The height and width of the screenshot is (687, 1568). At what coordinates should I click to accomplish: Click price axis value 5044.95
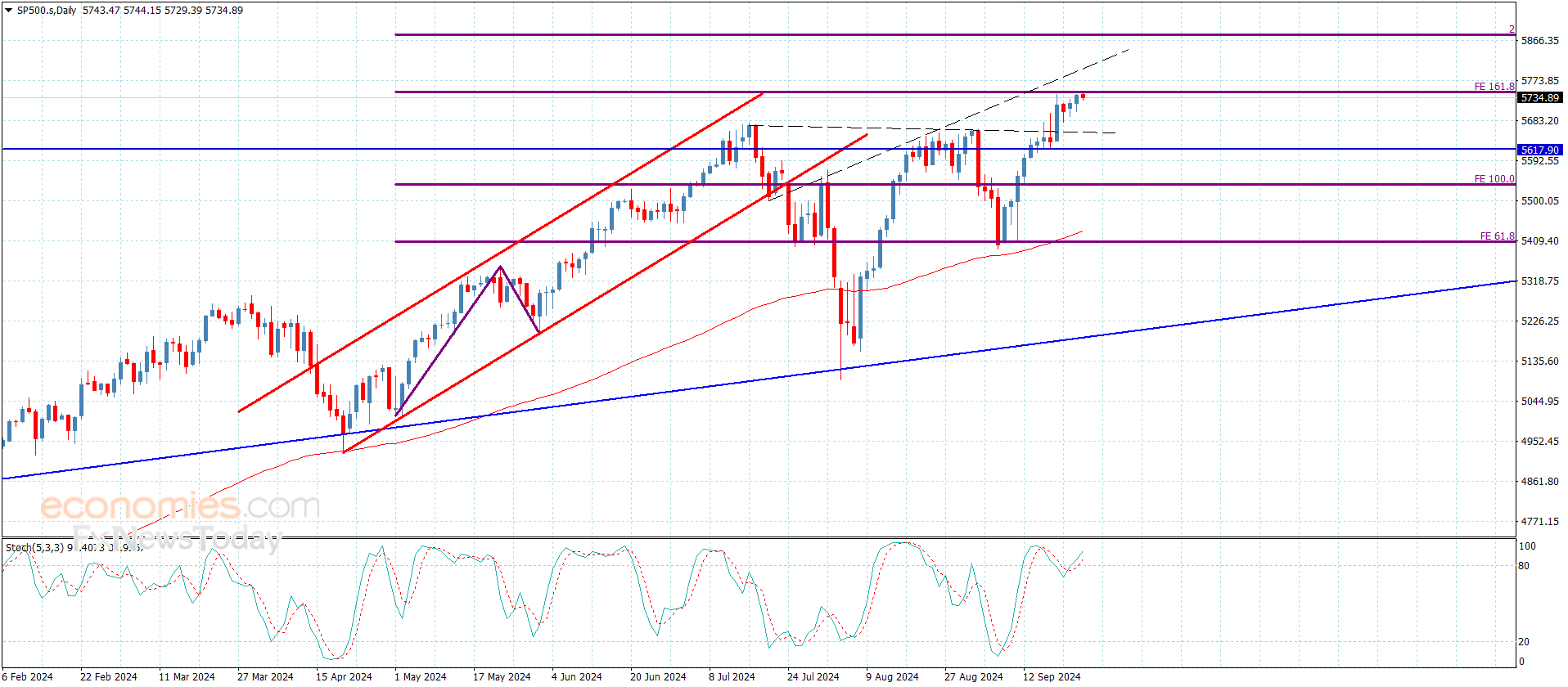1539,402
